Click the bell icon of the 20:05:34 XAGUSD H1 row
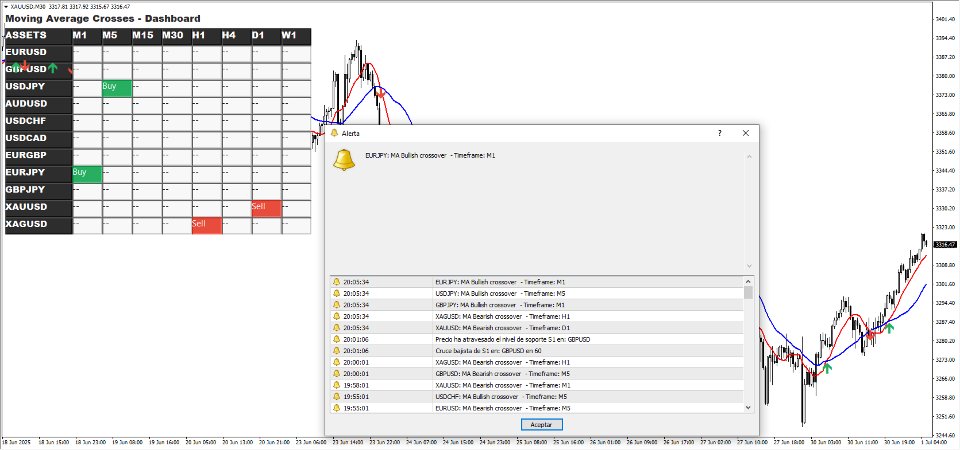The image size is (960, 450). (336, 317)
